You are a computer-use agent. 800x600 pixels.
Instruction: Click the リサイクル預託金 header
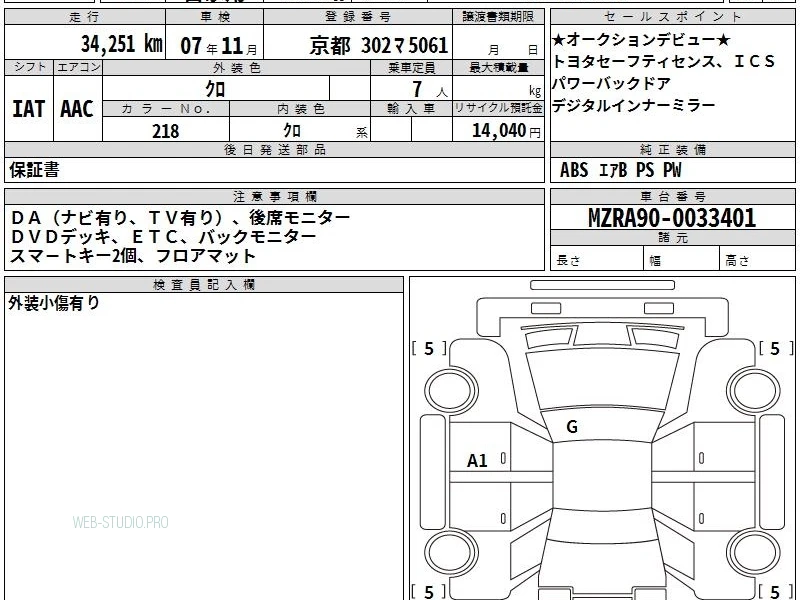[x=498, y=109]
